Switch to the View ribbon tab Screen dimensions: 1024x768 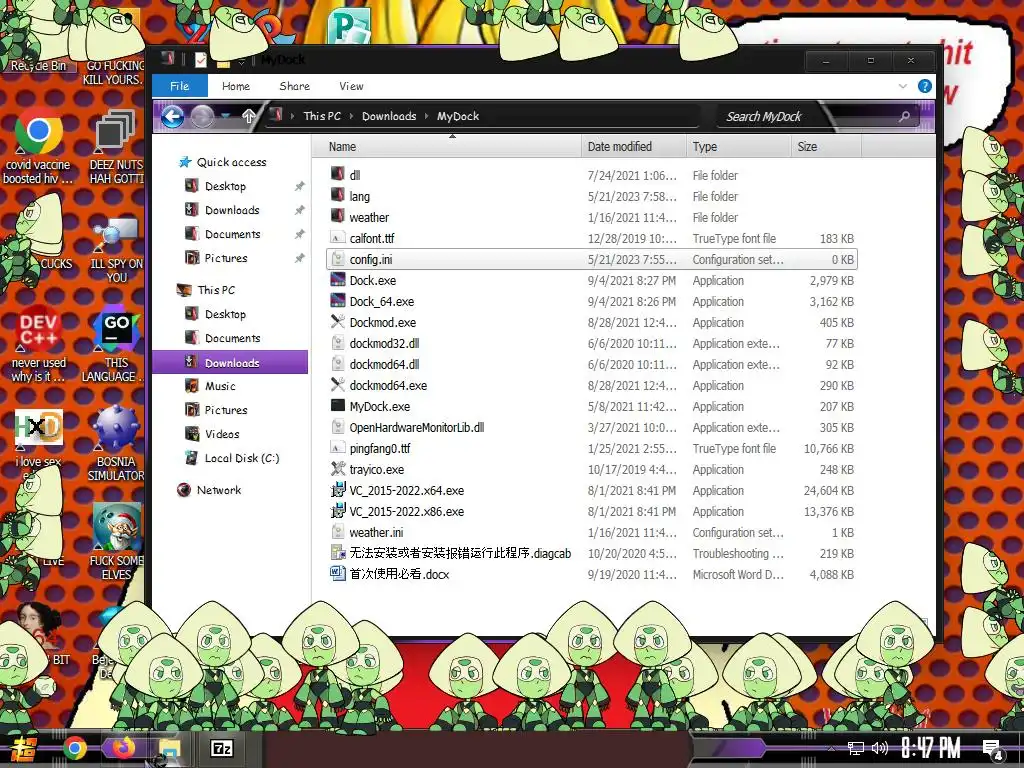pos(351,86)
